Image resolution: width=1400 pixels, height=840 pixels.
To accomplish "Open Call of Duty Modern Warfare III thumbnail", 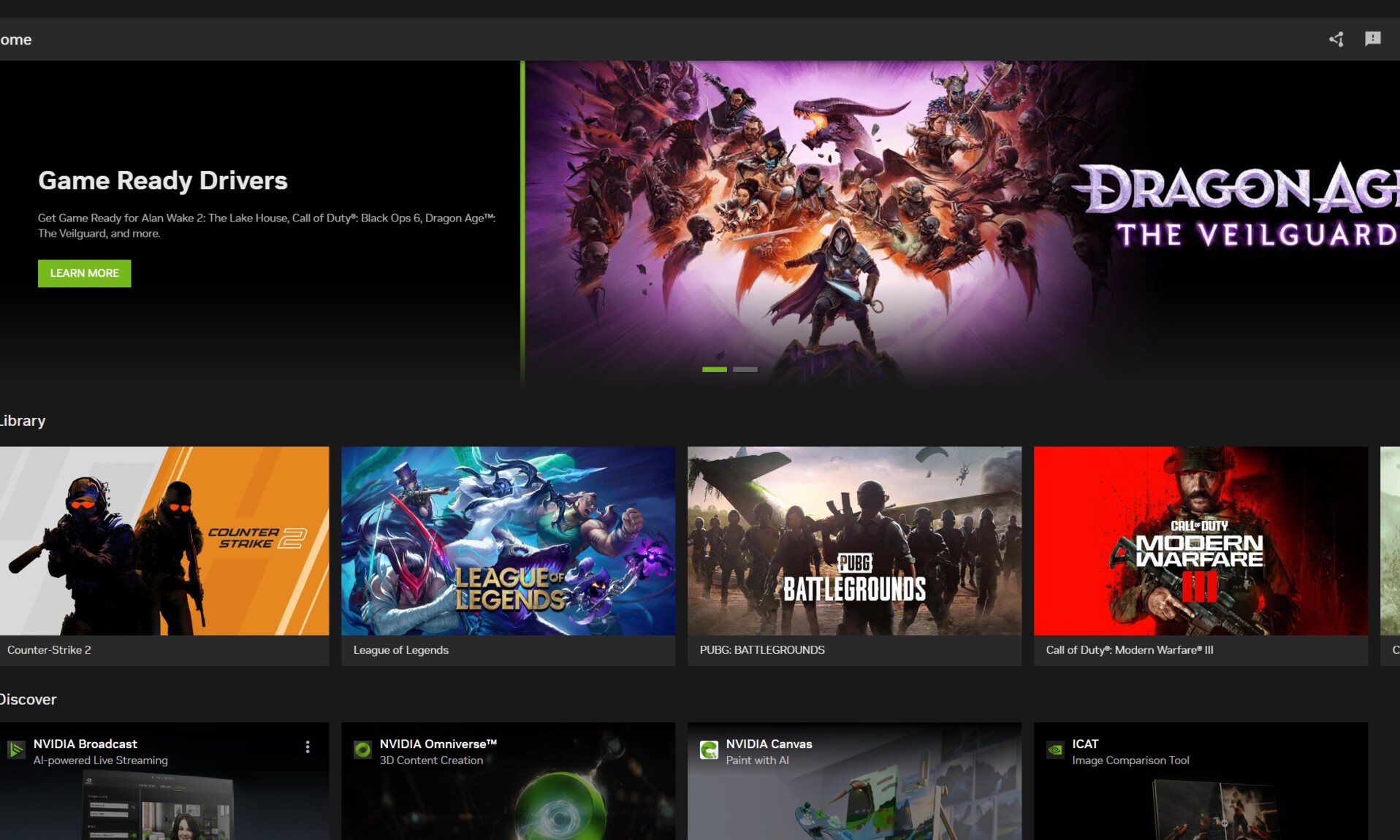I will pyautogui.click(x=1201, y=541).
